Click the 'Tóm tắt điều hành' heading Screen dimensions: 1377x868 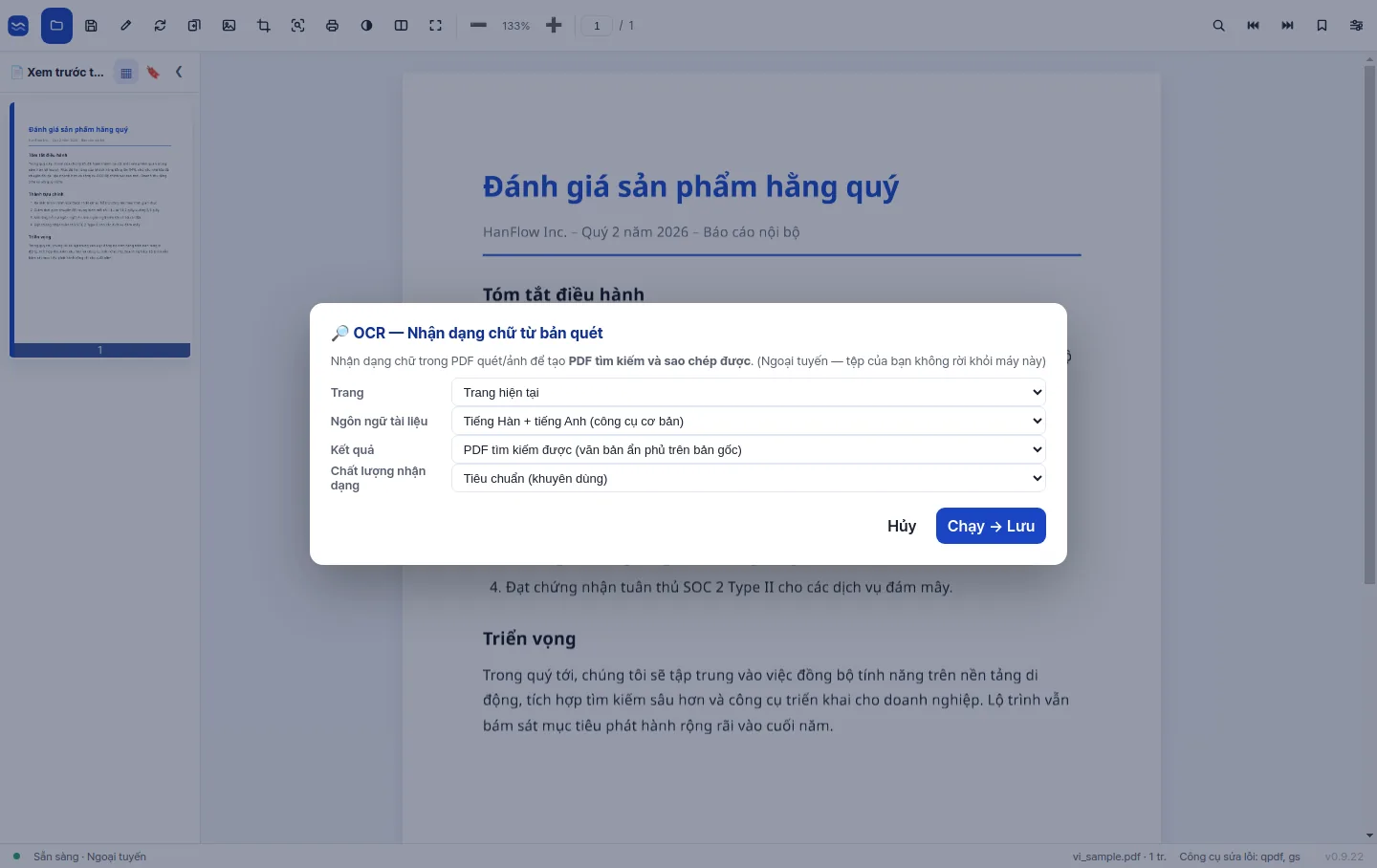click(563, 294)
